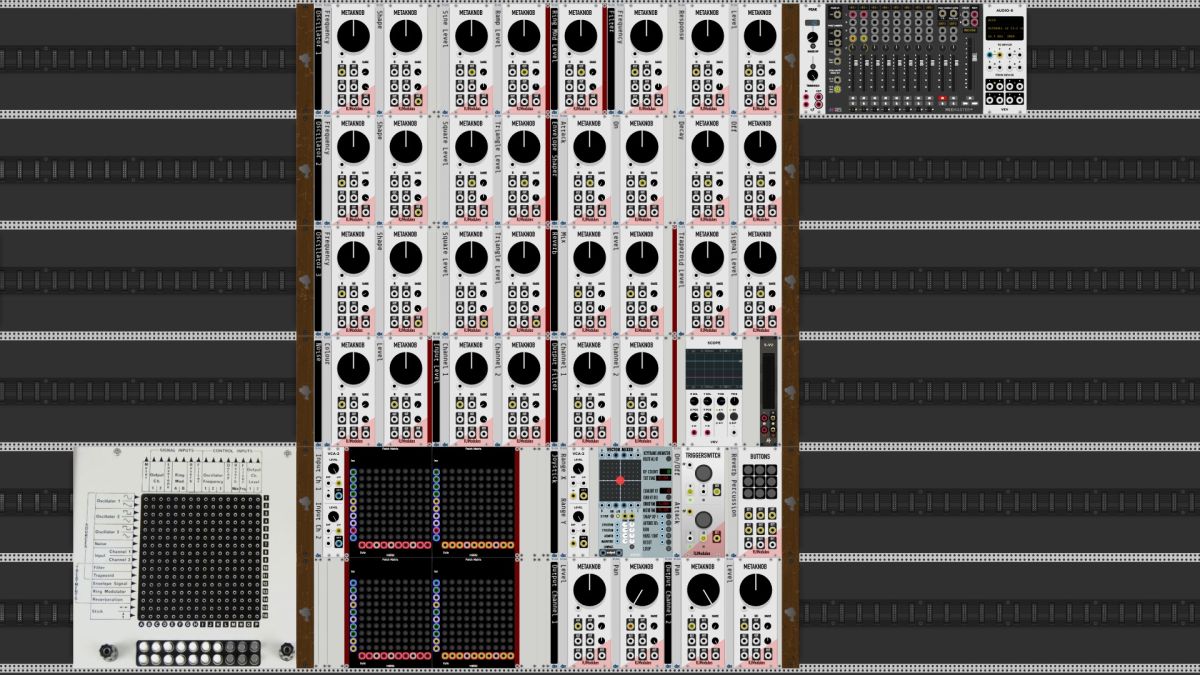The width and height of the screenshot is (1200, 675).
Task: Click the Output Filter Channel 1 knob
Action: tap(589, 369)
